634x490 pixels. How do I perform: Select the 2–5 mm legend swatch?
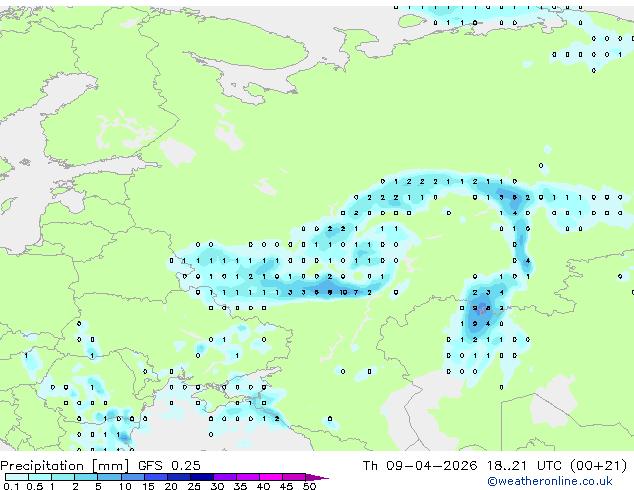pos(86,477)
